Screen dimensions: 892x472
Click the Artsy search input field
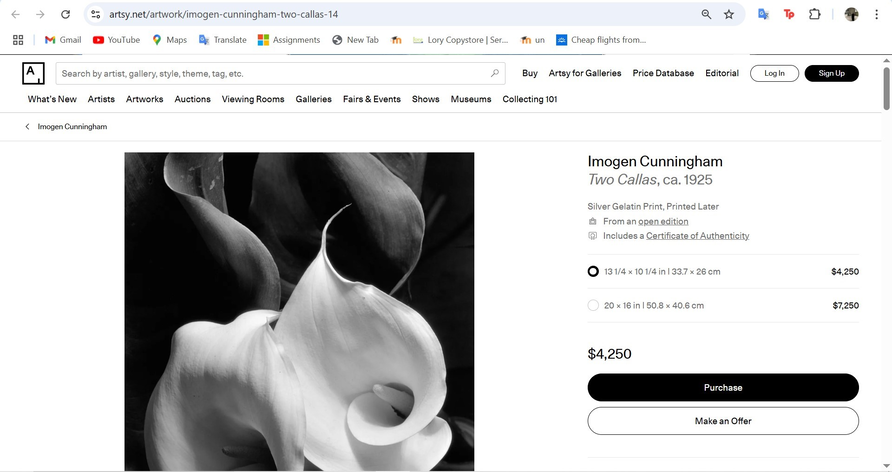point(270,73)
